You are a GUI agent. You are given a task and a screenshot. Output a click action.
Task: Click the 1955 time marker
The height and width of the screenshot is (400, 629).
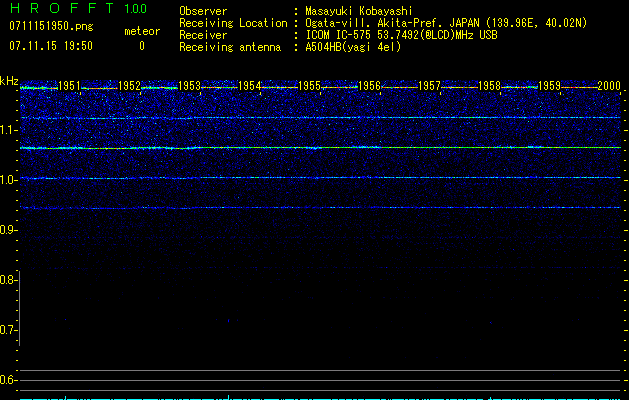pyautogui.click(x=310, y=87)
